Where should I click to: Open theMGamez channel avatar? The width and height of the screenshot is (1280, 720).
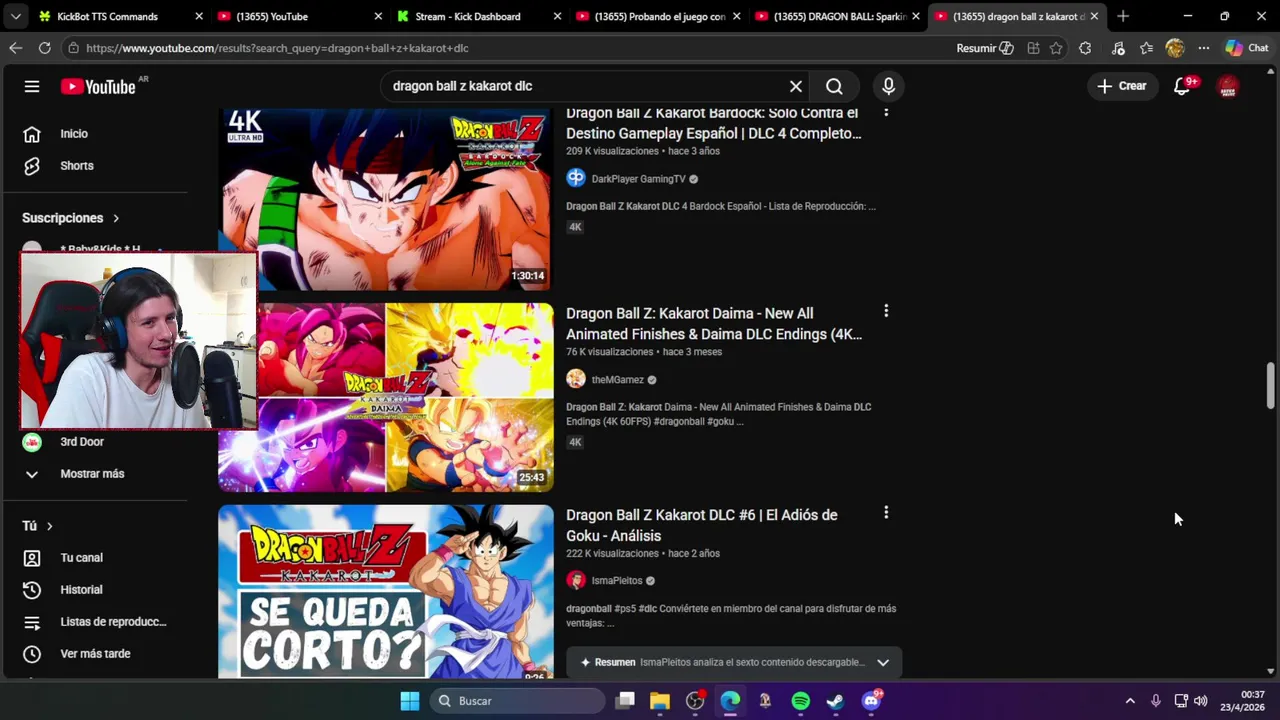tap(576, 380)
